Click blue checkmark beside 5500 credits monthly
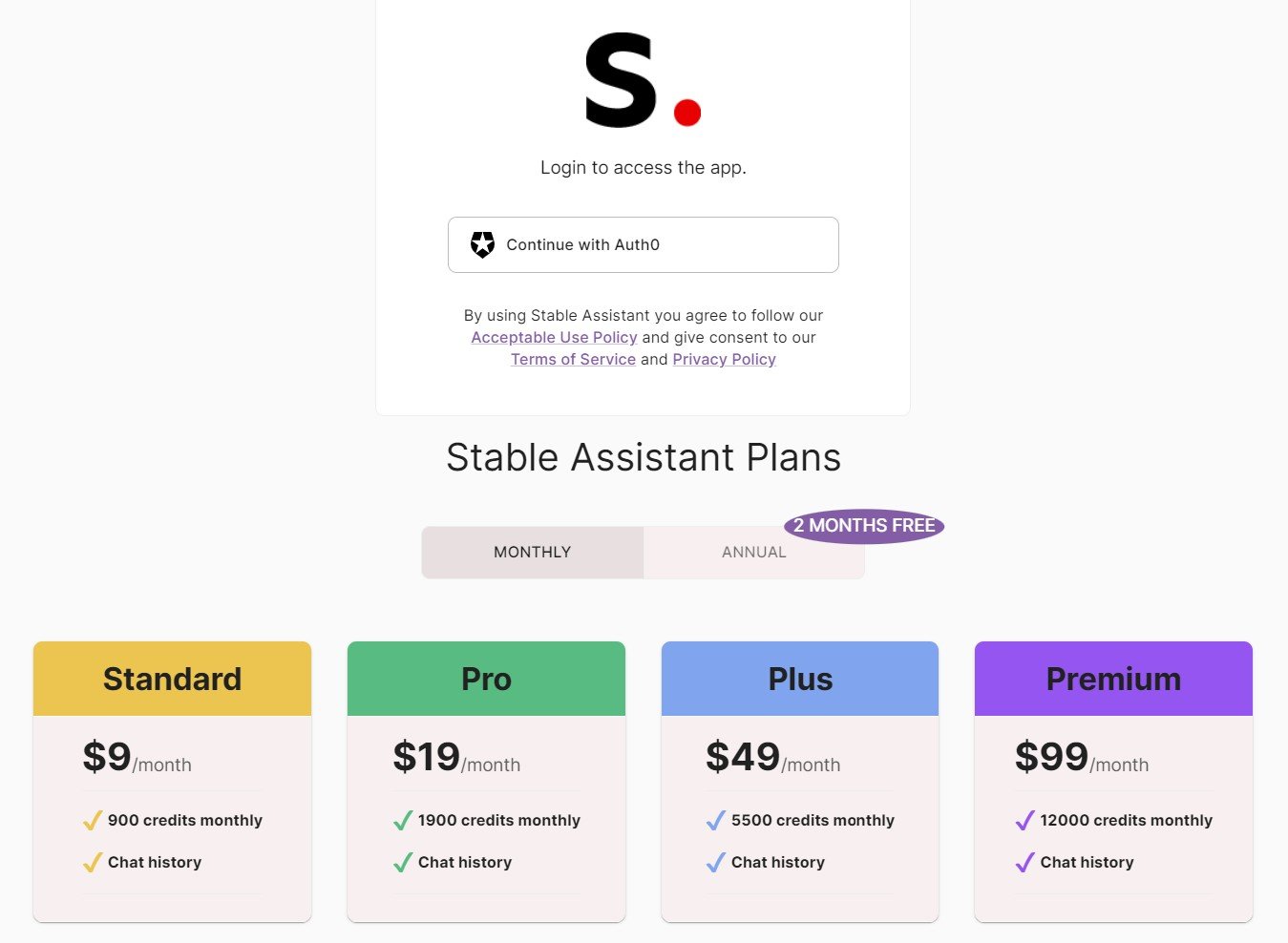 716,821
